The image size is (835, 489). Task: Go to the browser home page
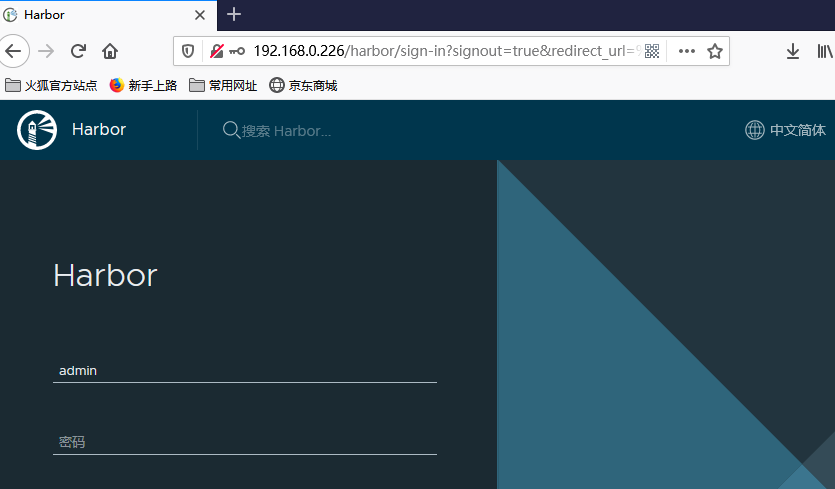pos(110,51)
